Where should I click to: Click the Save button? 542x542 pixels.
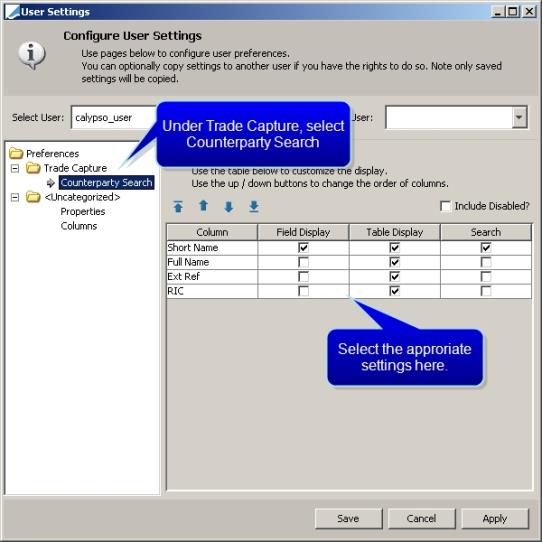pos(348,518)
